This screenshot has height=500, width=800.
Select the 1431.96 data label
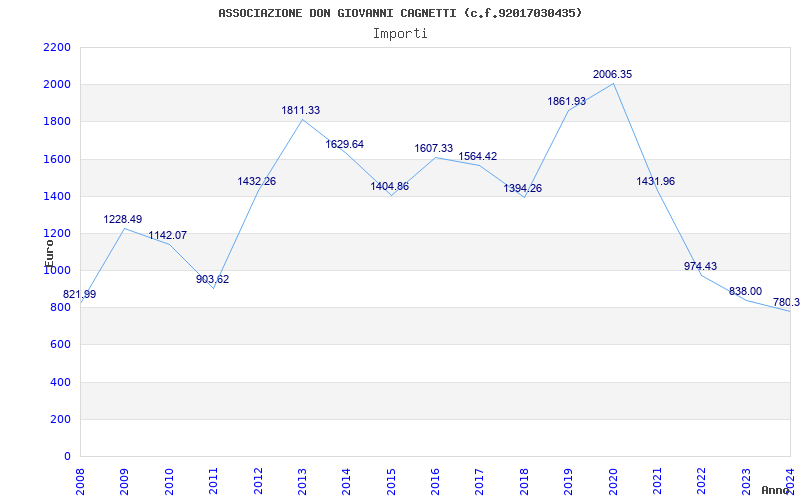coord(656,181)
